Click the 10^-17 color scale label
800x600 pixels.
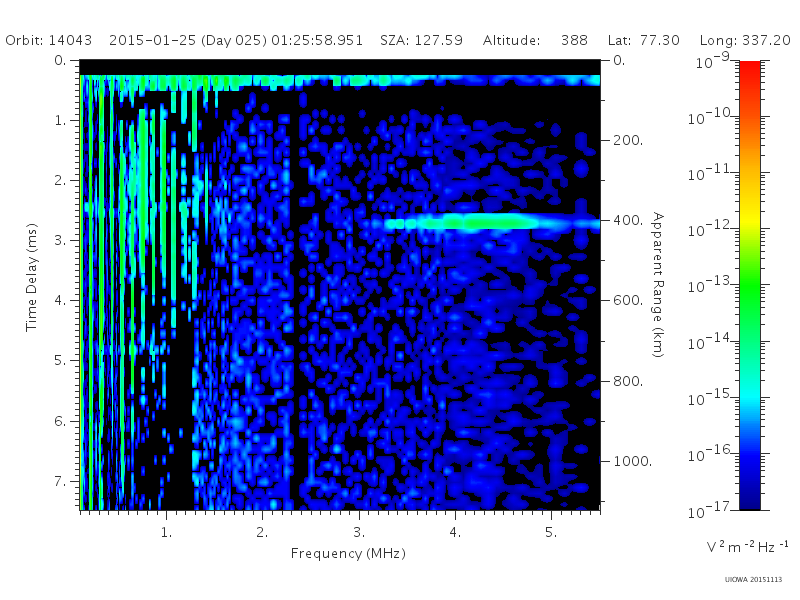tap(711, 510)
